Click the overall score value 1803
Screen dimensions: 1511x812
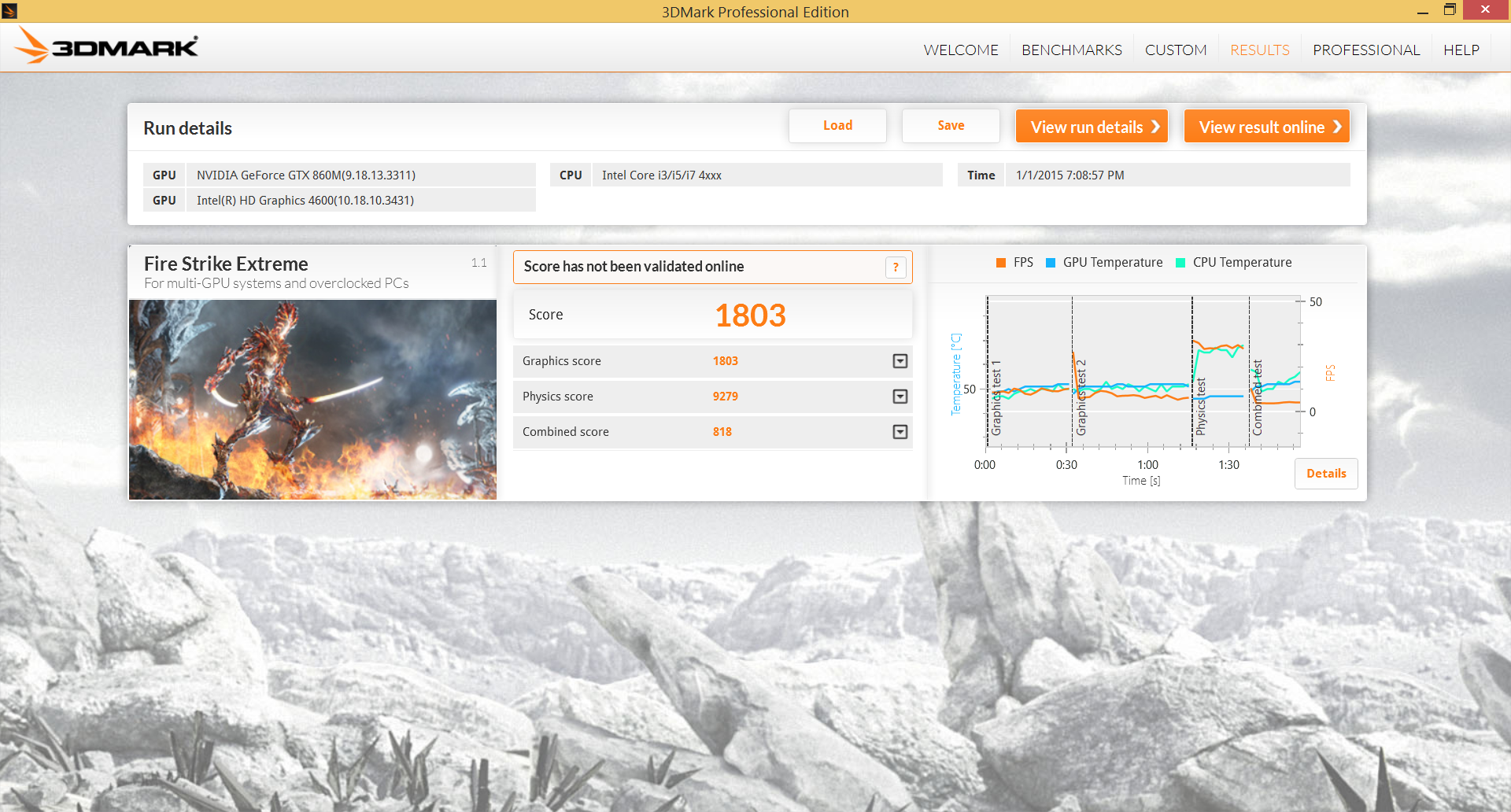[750, 316]
